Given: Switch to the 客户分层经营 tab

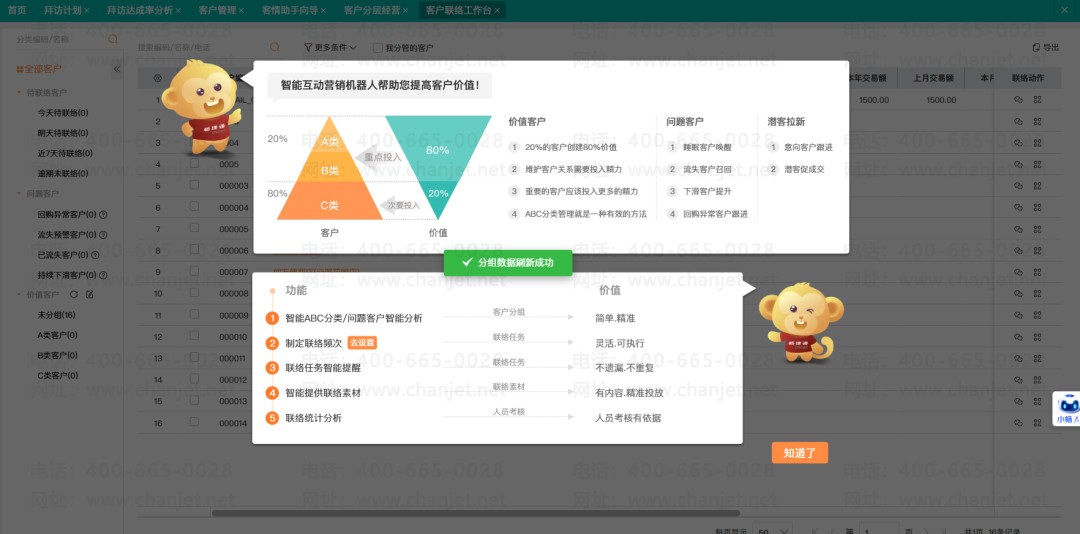Looking at the screenshot, I should (x=371, y=10).
